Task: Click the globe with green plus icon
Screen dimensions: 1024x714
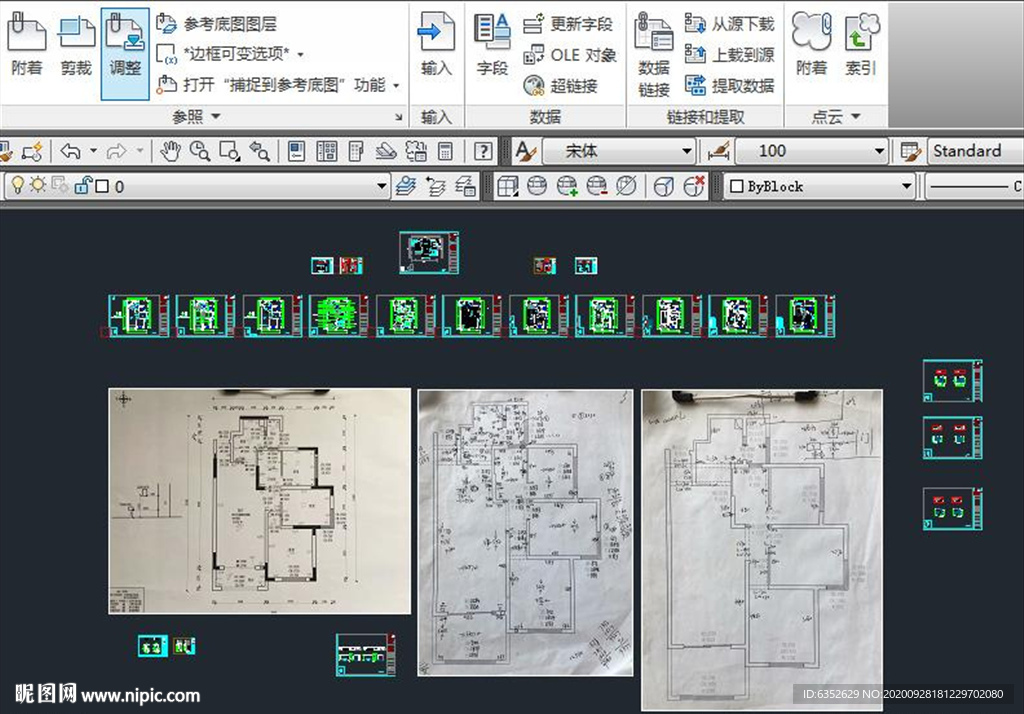Action: [x=567, y=187]
